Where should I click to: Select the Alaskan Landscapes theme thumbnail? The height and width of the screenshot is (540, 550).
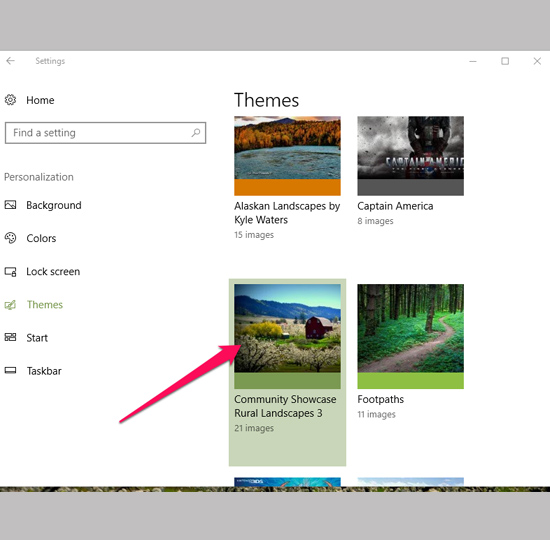click(287, 148)
